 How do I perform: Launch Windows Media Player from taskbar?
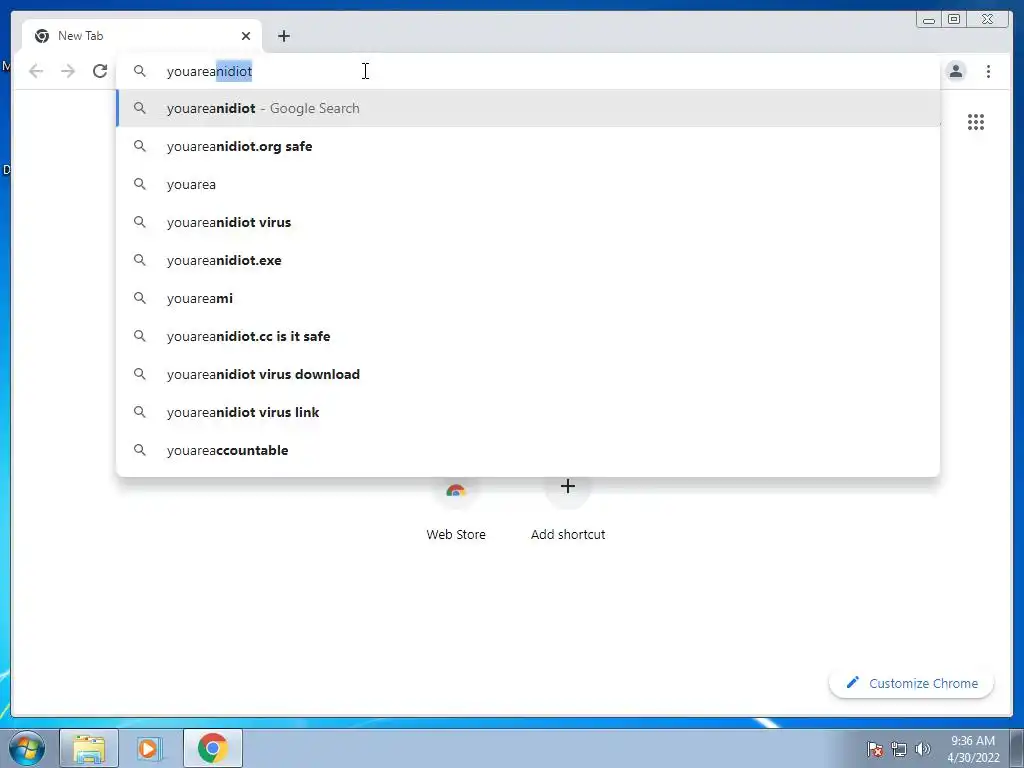[150, 748]
